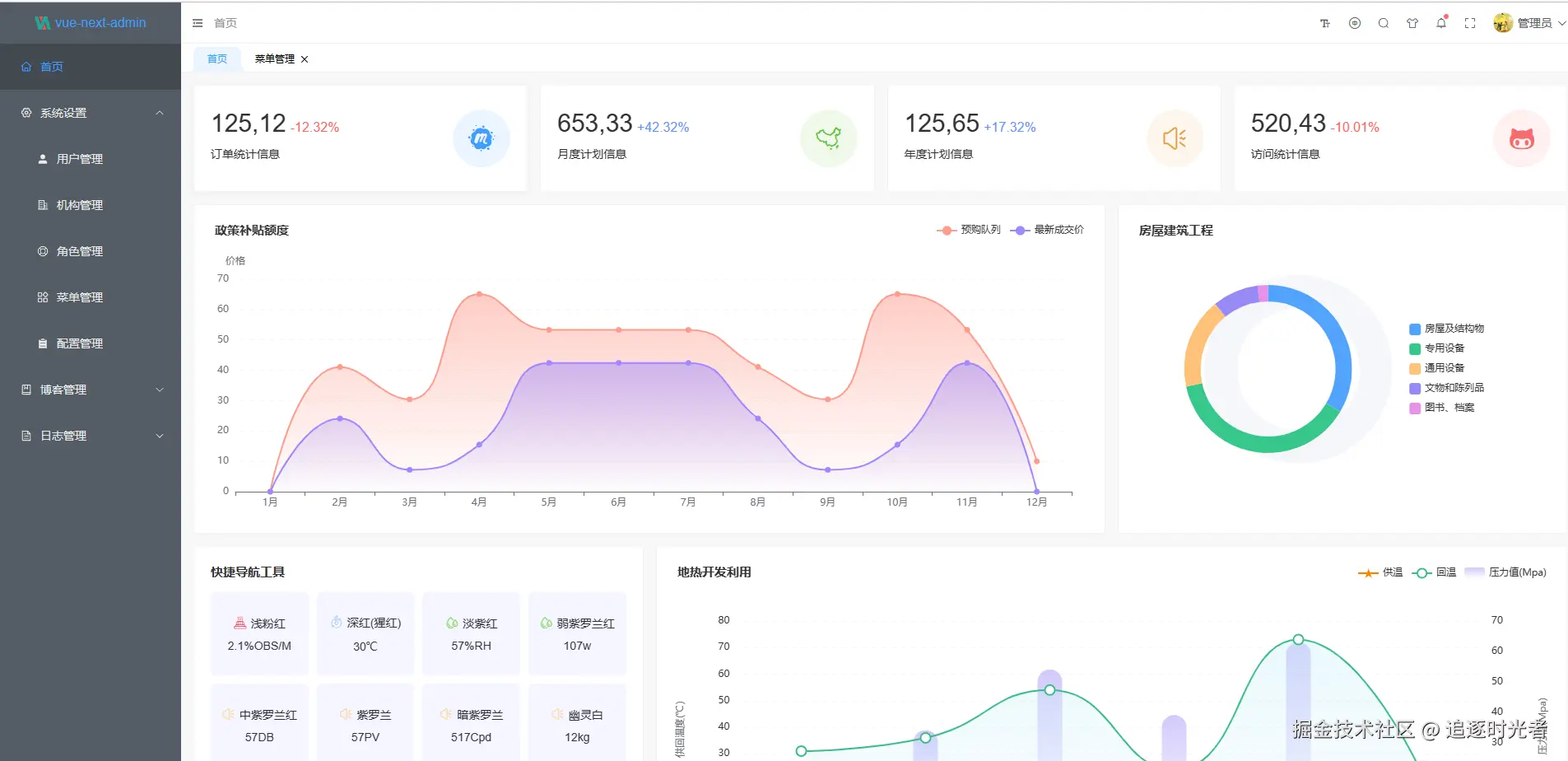Open the search magnifier icon

[1384, 23]
